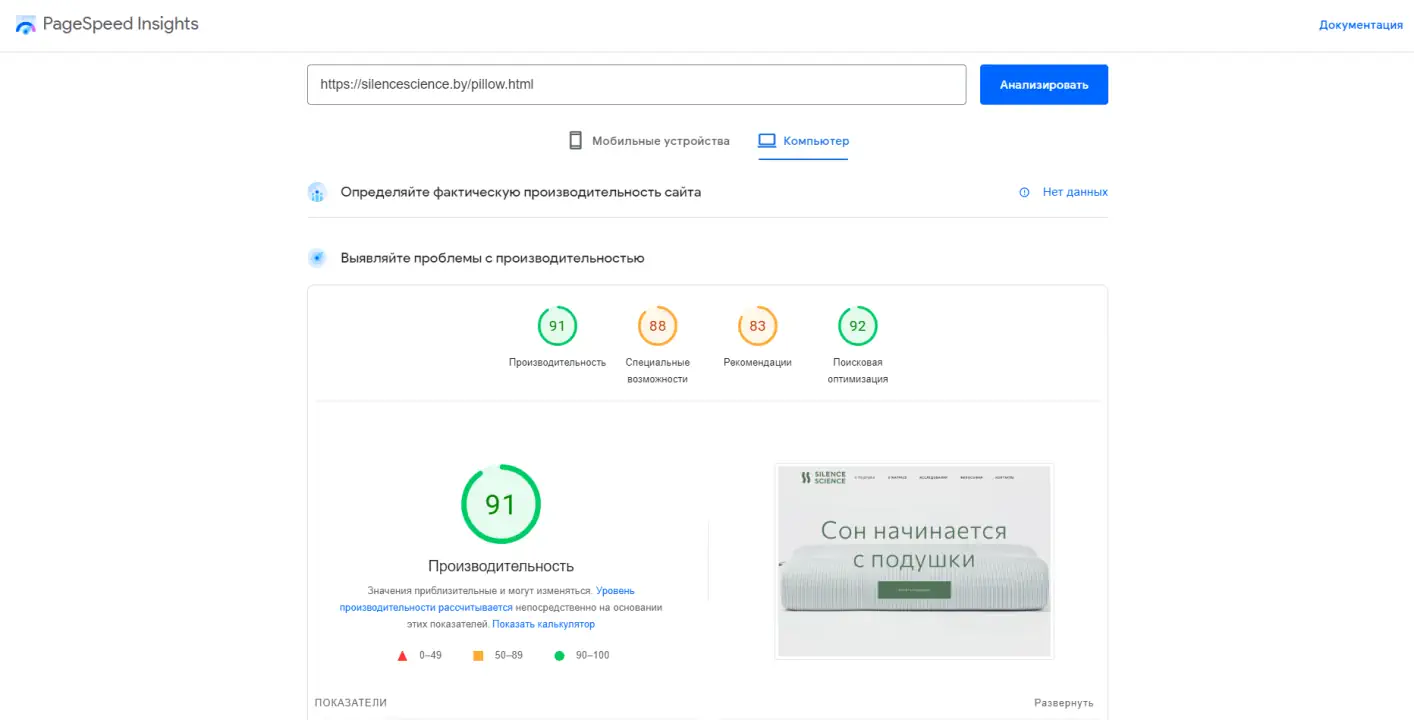
Task: Select the Специальные возможности score gauge 88
Action: (x=657, y=326)
